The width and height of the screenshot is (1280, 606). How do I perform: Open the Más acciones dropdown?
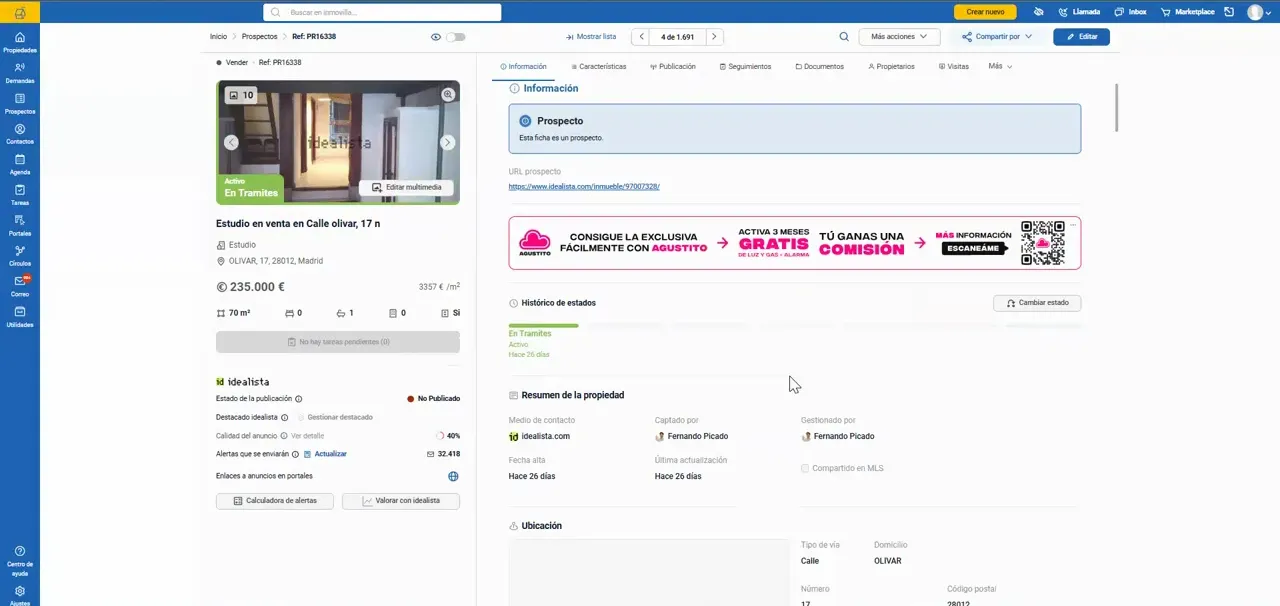pyautogui.click(x=899, y=36)
